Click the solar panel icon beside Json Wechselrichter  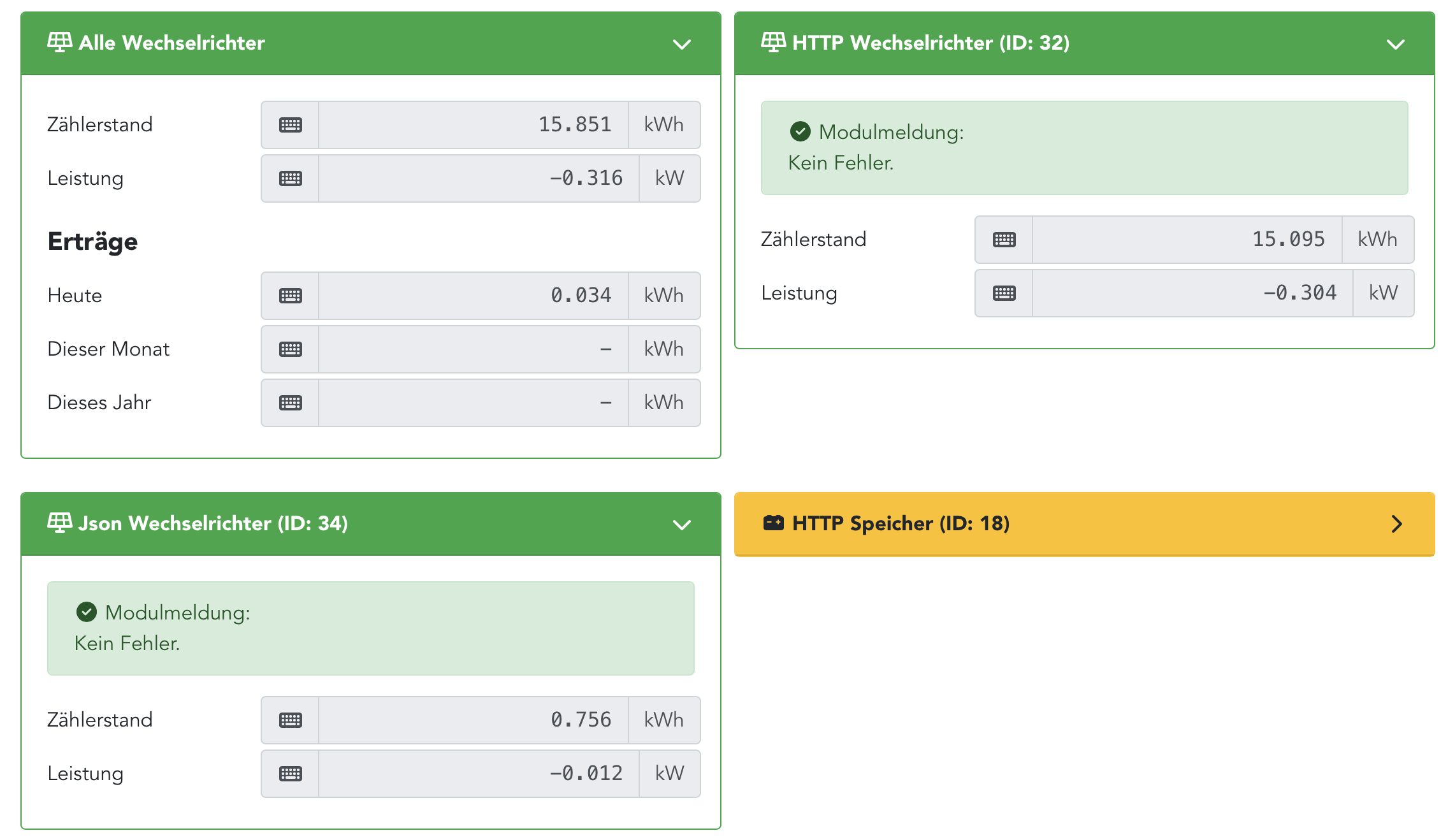pyautogui.click(x=59, y=523)
